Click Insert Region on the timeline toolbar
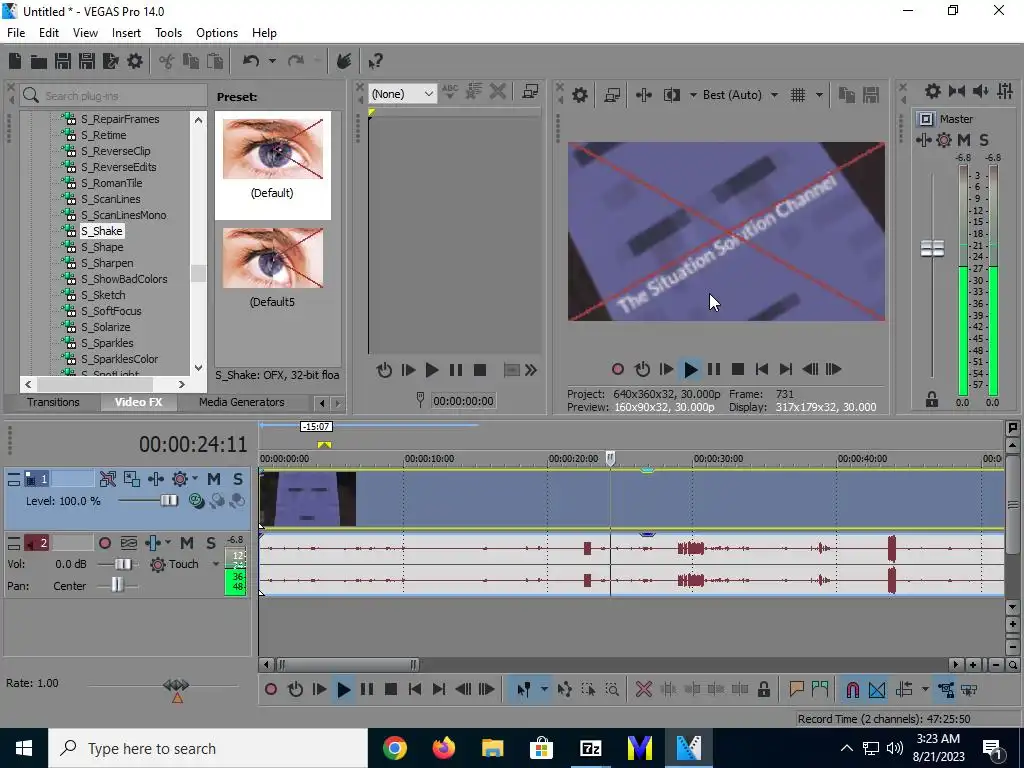Viewport: 1024px width, 768px height. click(820, 689)
